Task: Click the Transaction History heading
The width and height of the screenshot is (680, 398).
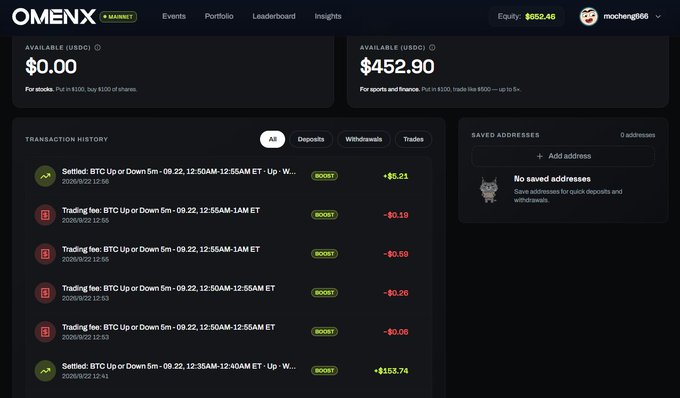Action: (x=66, y=139)
